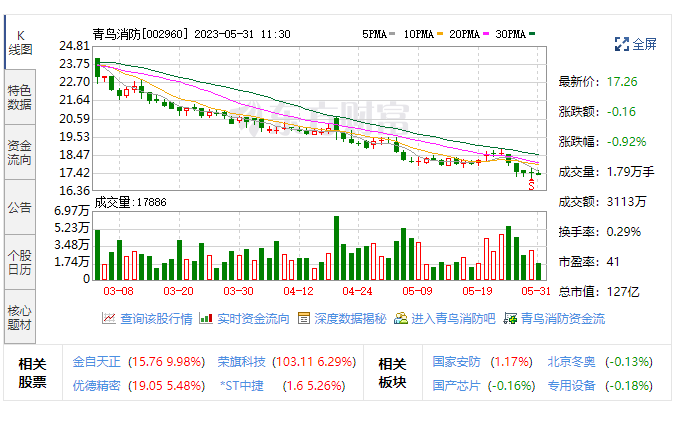Image resolution: width=678 pixels, height=421 pixels.
Task: Open related stock 荣旗科技
Action: [x=241, y=361]
